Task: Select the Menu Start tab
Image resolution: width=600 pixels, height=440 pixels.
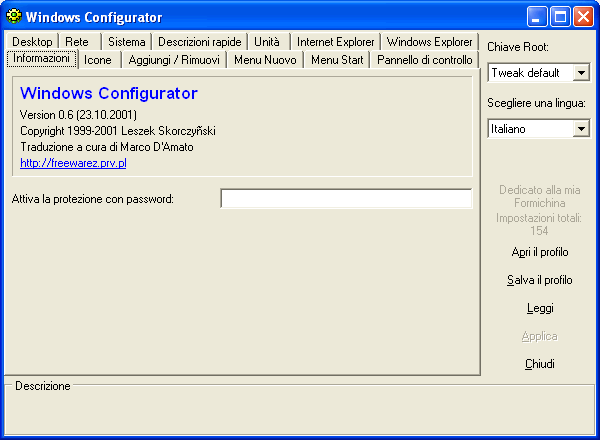Action: pyautogui.click(x=337, y=60)
